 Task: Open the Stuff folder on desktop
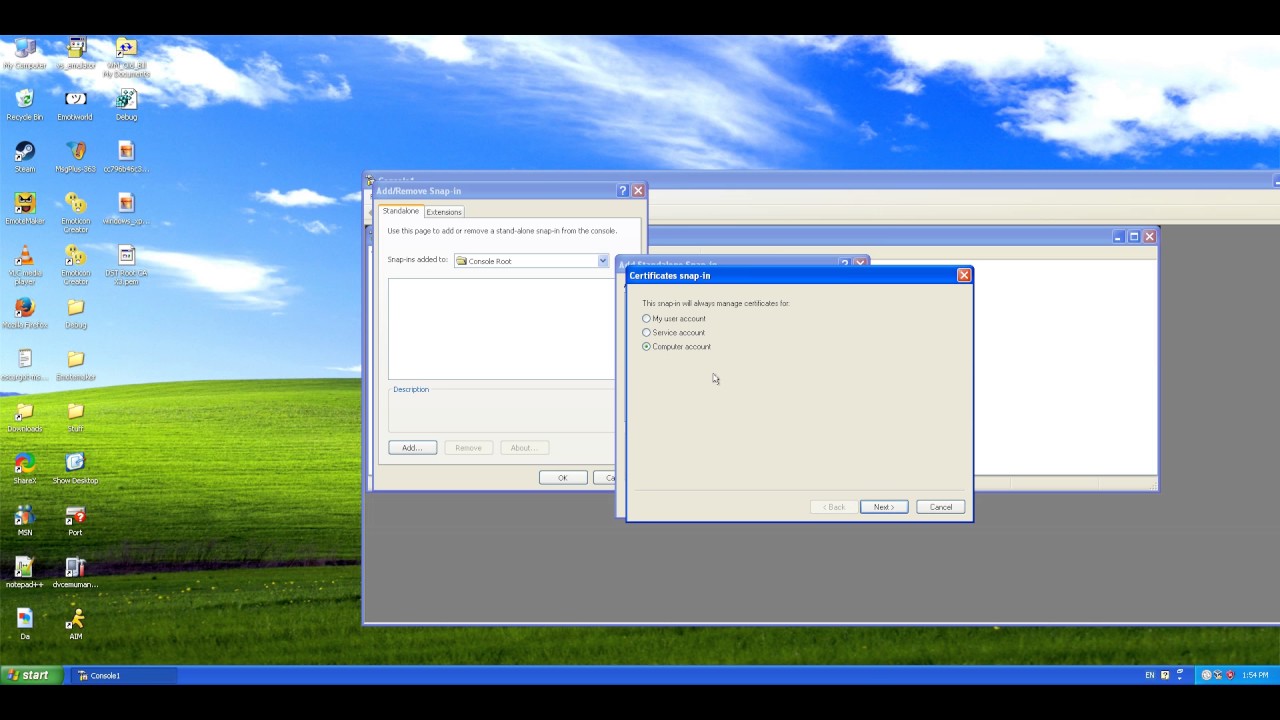click(75, 417)
